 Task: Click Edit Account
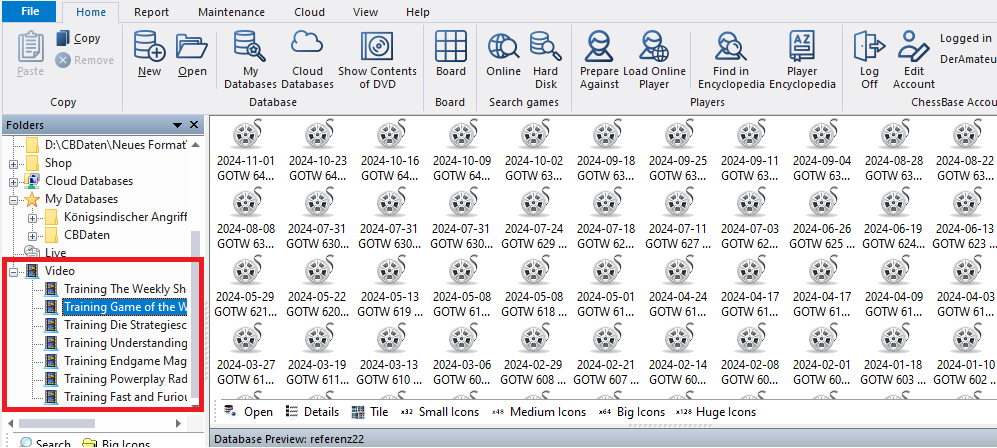pos(914,60)
